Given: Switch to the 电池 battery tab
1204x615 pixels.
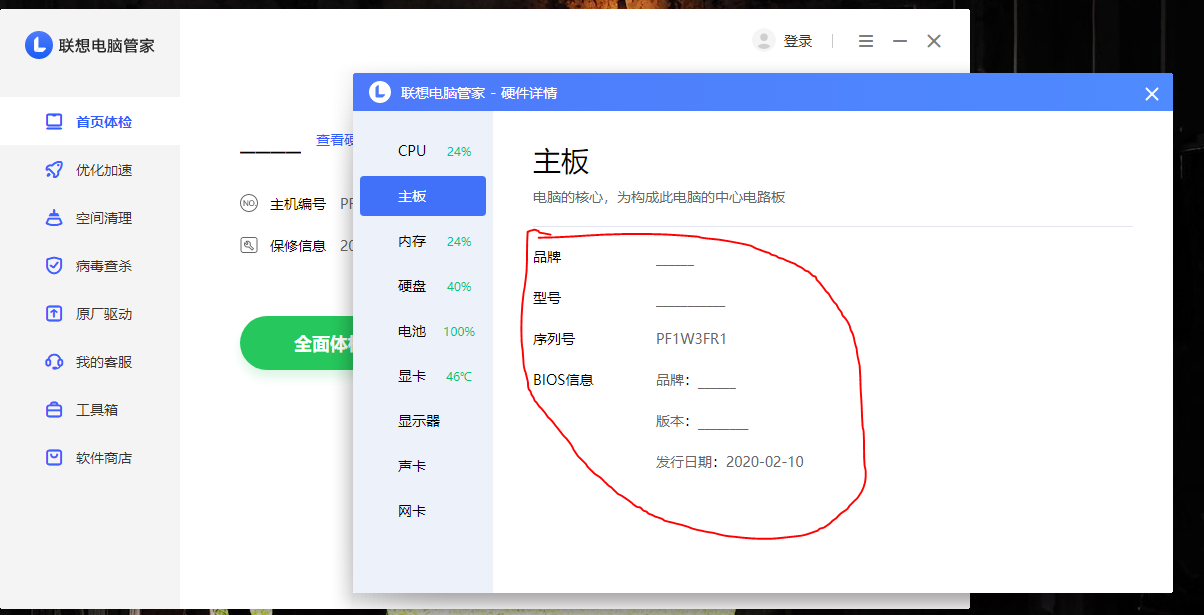Looking at the screenshot, I should (x=423, y=331).
